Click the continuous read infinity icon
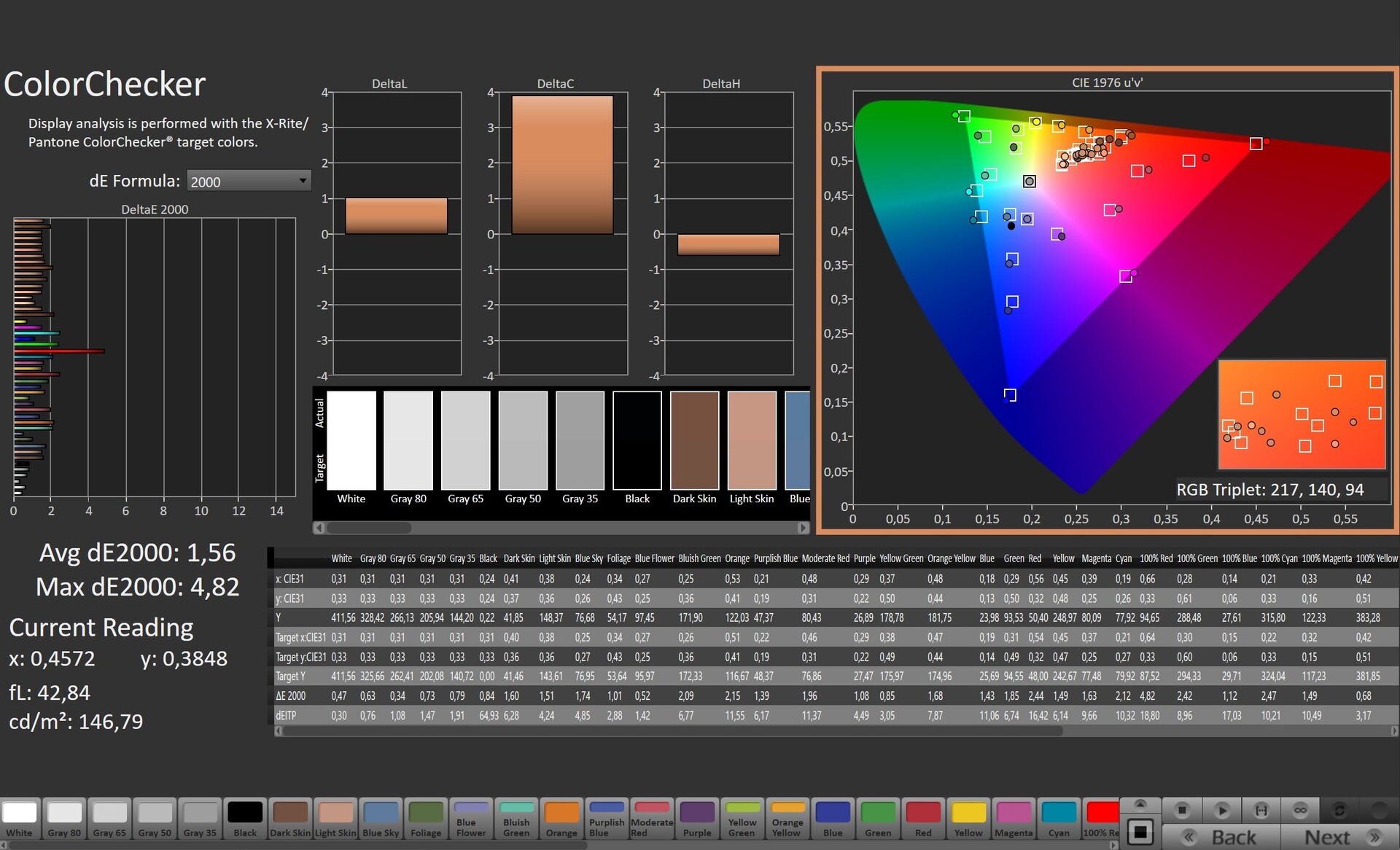1400x850 pixels. (1300, 810)
